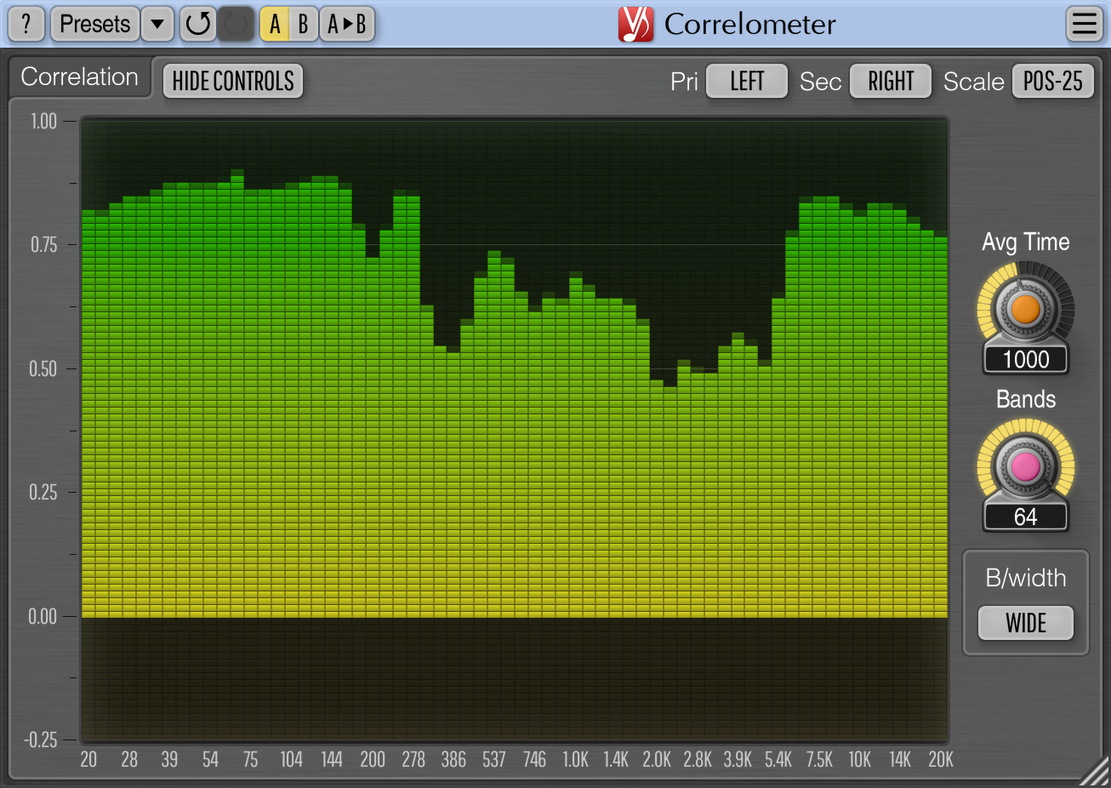Select the Correlation tab
The height and width of the screenshot is (788, 1111).
click(79, 76)
